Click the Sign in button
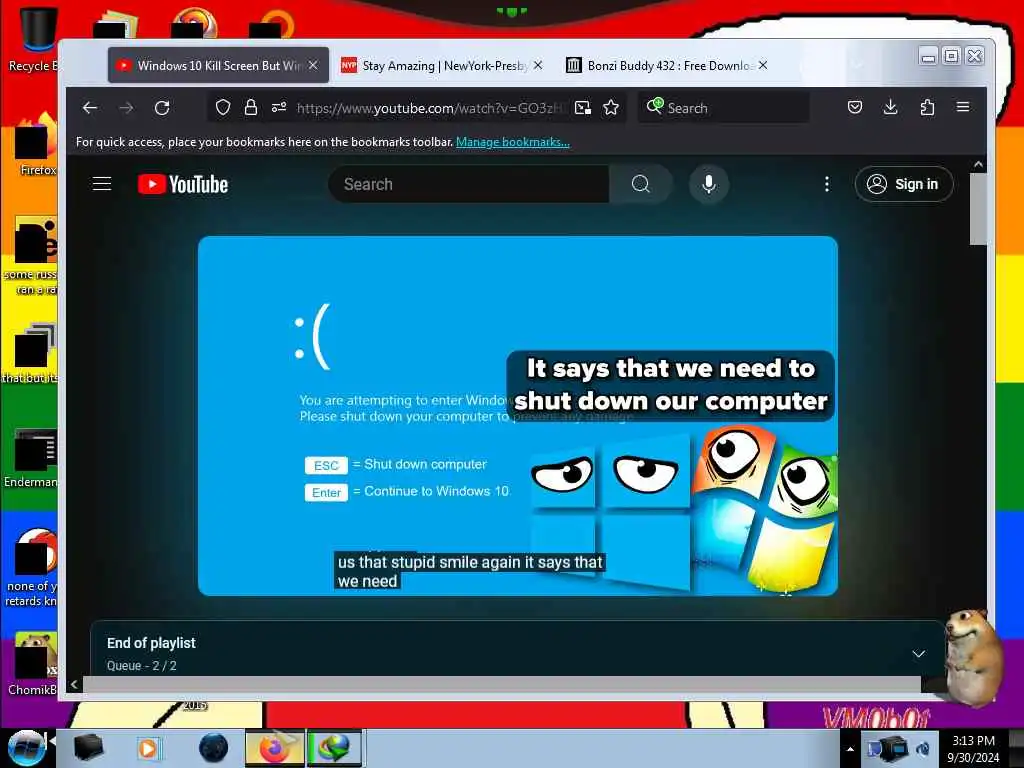 (x=904, y=184)
